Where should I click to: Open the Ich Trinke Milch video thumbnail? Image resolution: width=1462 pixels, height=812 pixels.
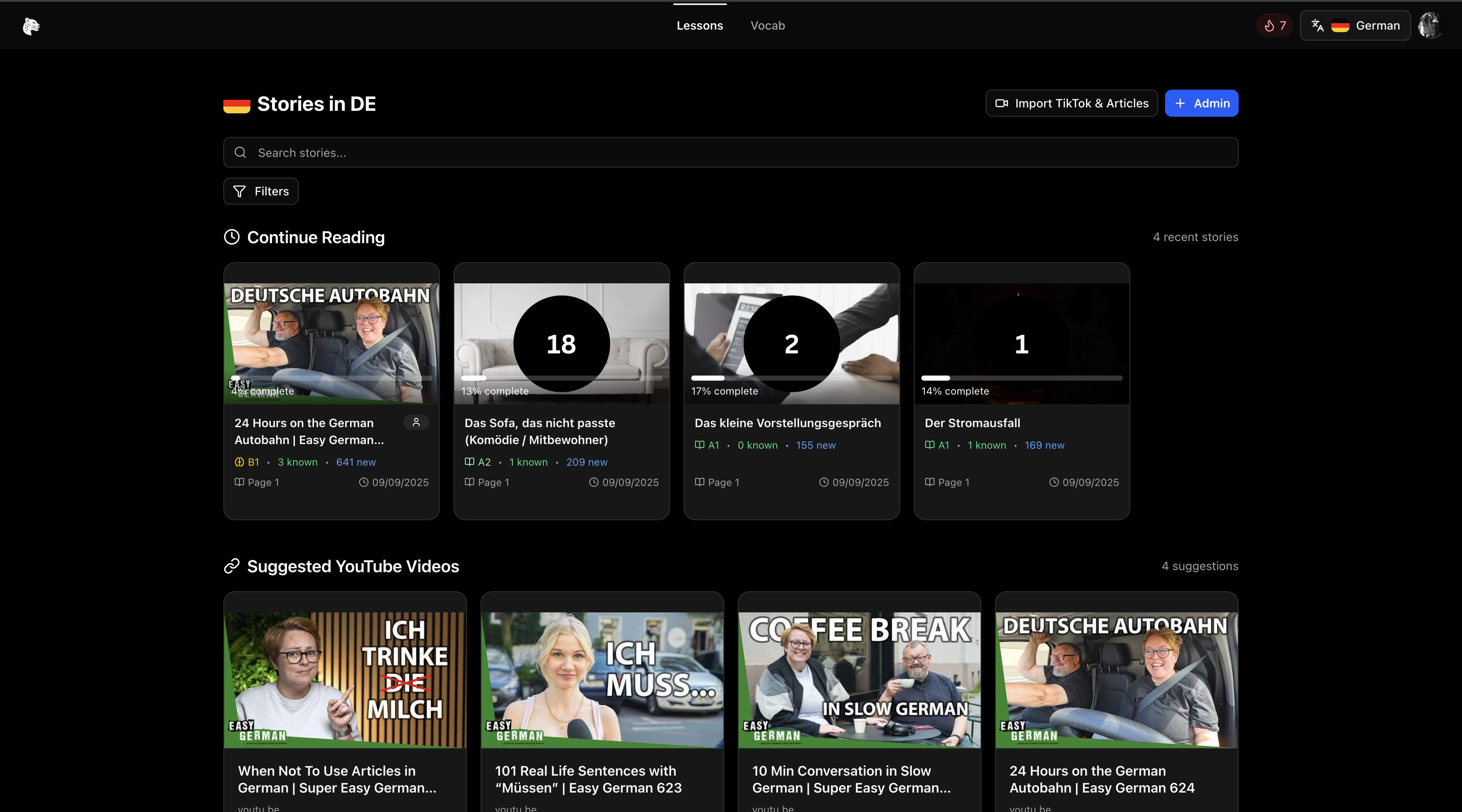(345, 680)
